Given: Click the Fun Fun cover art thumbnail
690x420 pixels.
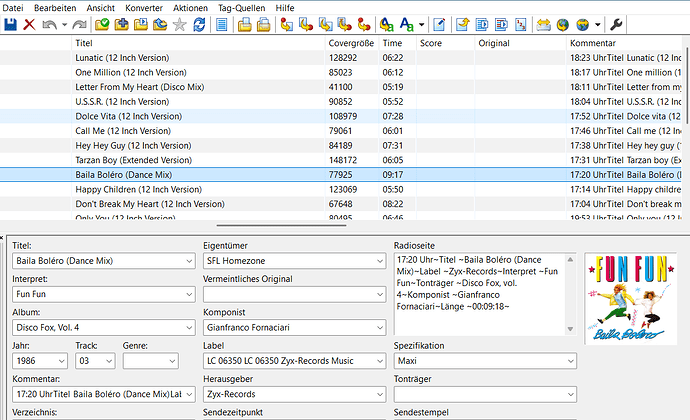Looking at the screenshot, I should coord(631,298).
